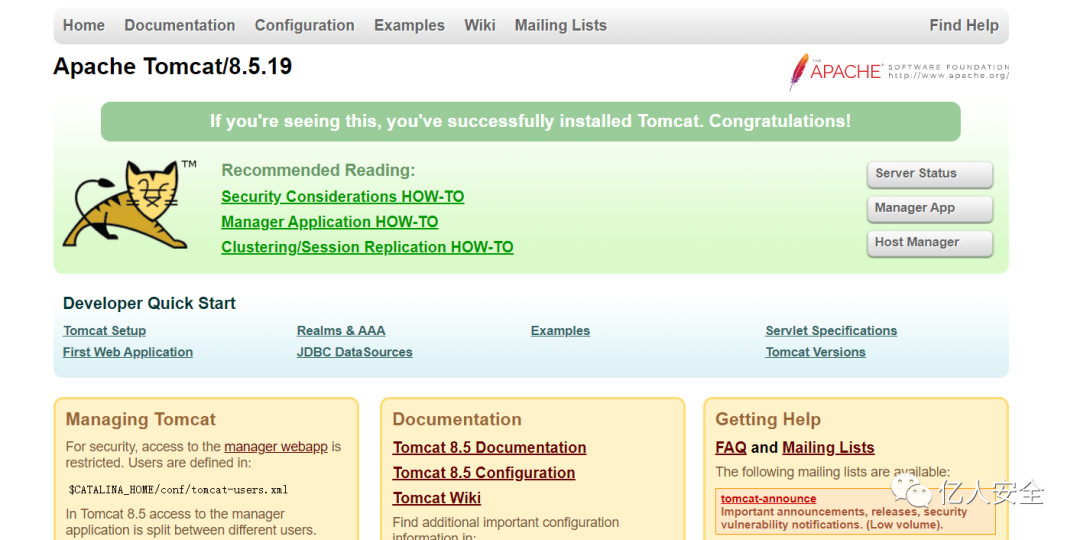The image size is (1080, 540).
Task: Open the FAQ link under Getting Help
Action: [x=731, y=448]
